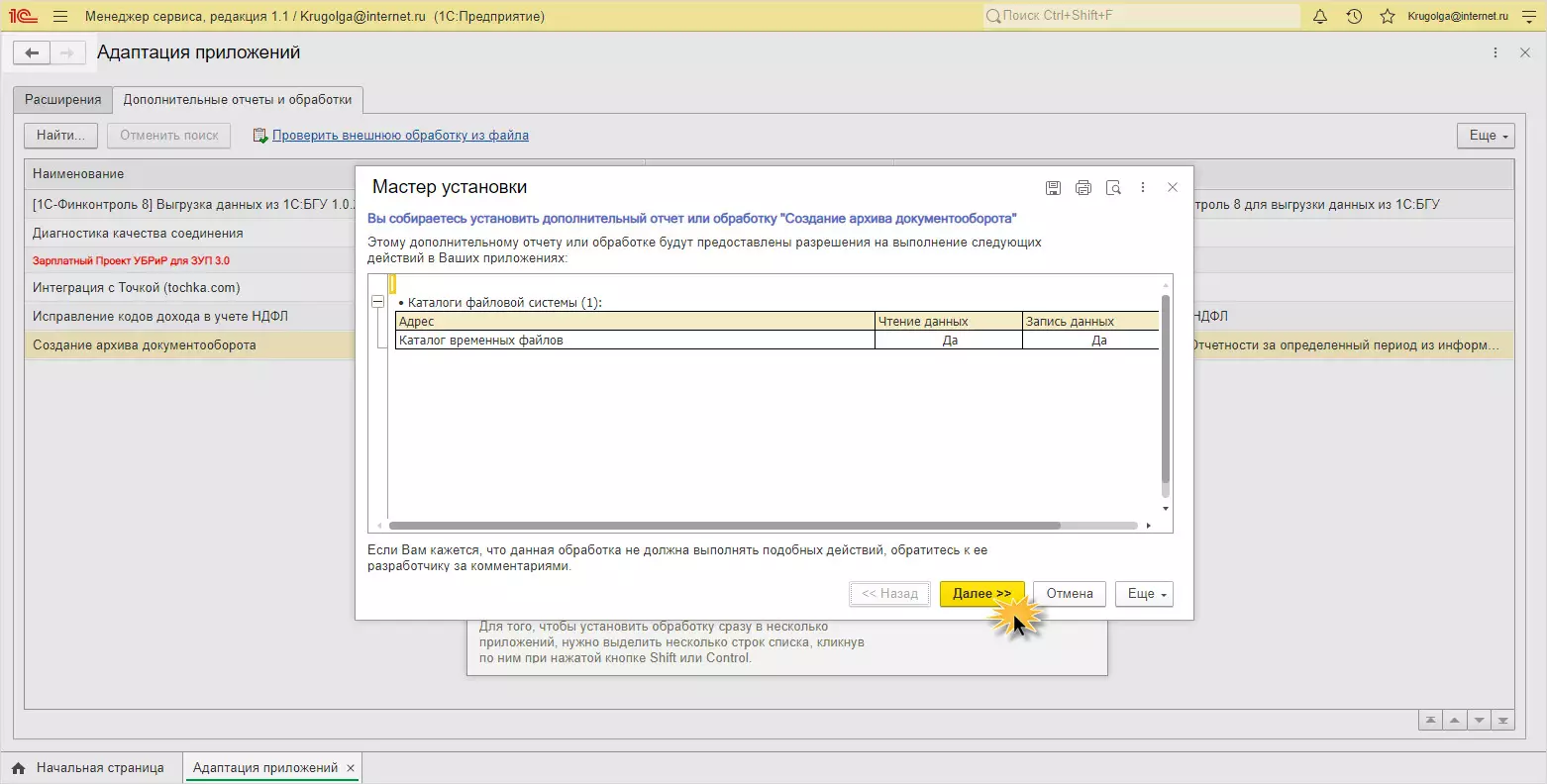The image size is (1547, 784).
Task: Open history clock icon in top bar
Action: pos(1354,16)
